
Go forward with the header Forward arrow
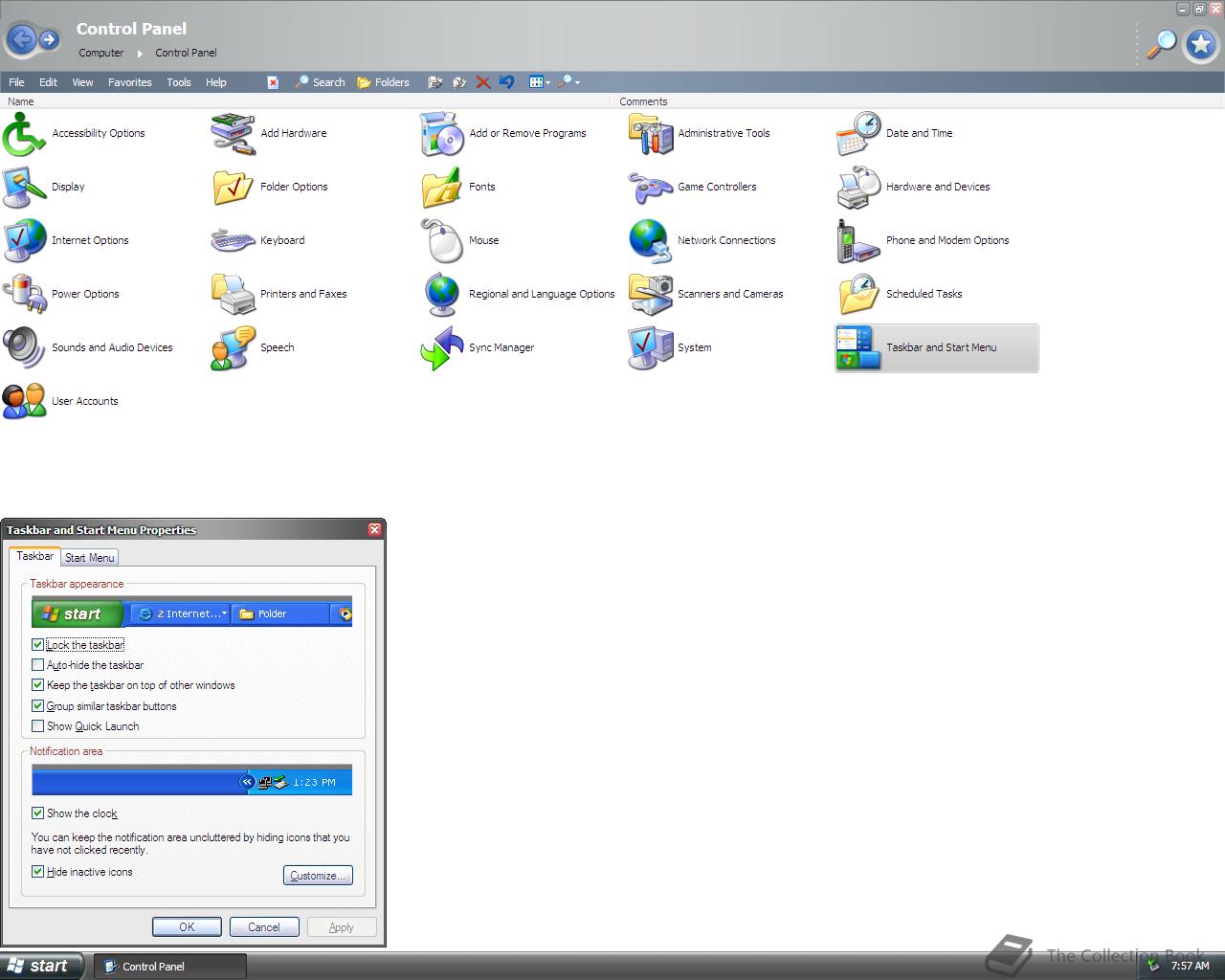(49, 39)
